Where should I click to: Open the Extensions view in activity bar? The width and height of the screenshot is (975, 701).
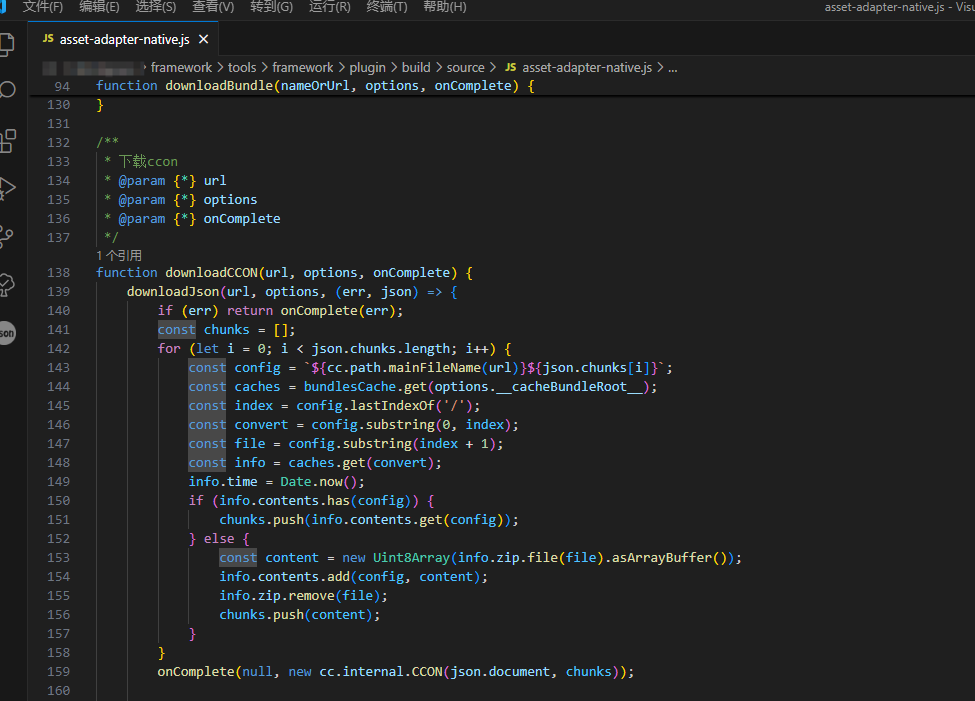pyautogui.click(x=6, y=140)
